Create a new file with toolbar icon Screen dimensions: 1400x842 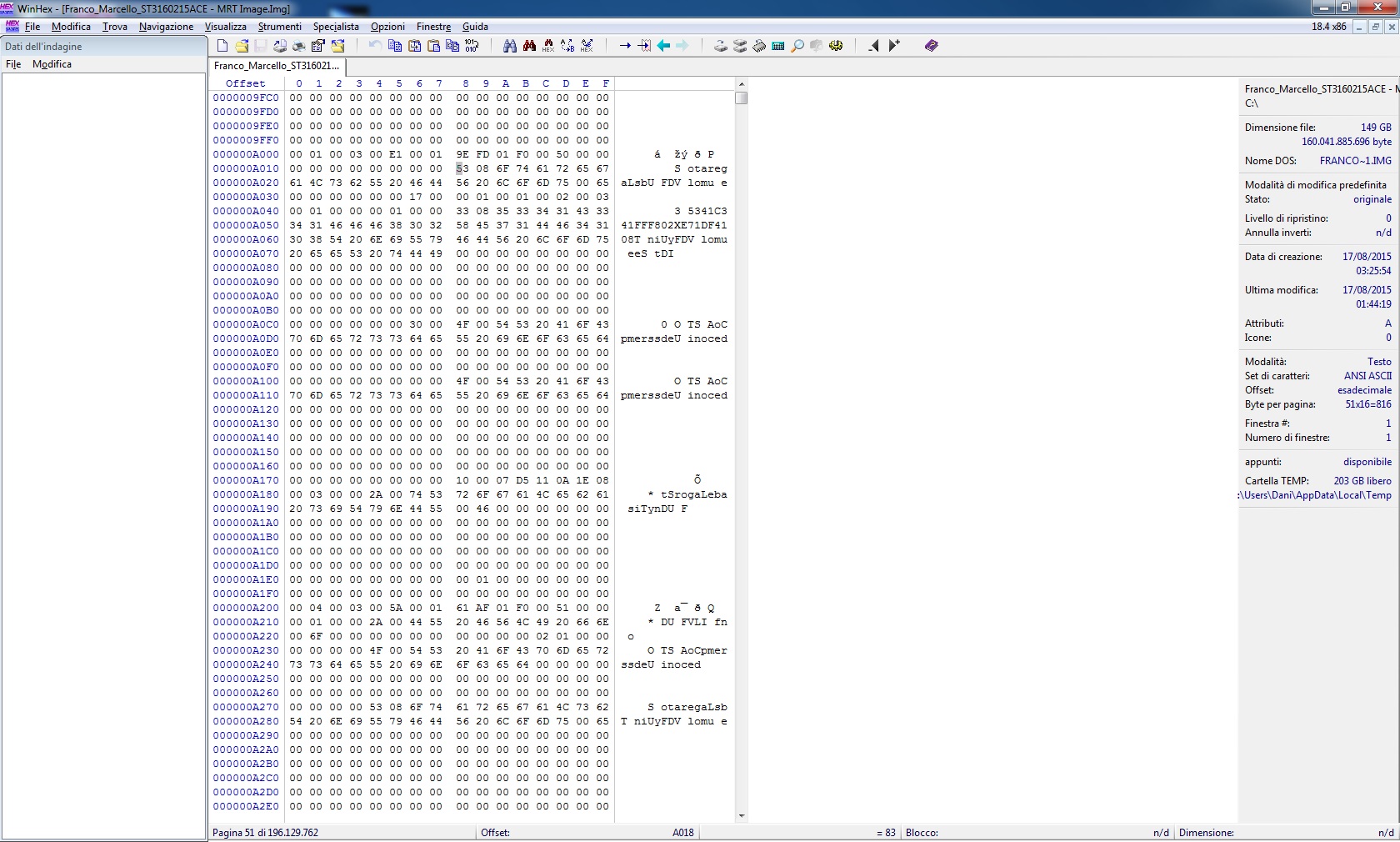222,46
